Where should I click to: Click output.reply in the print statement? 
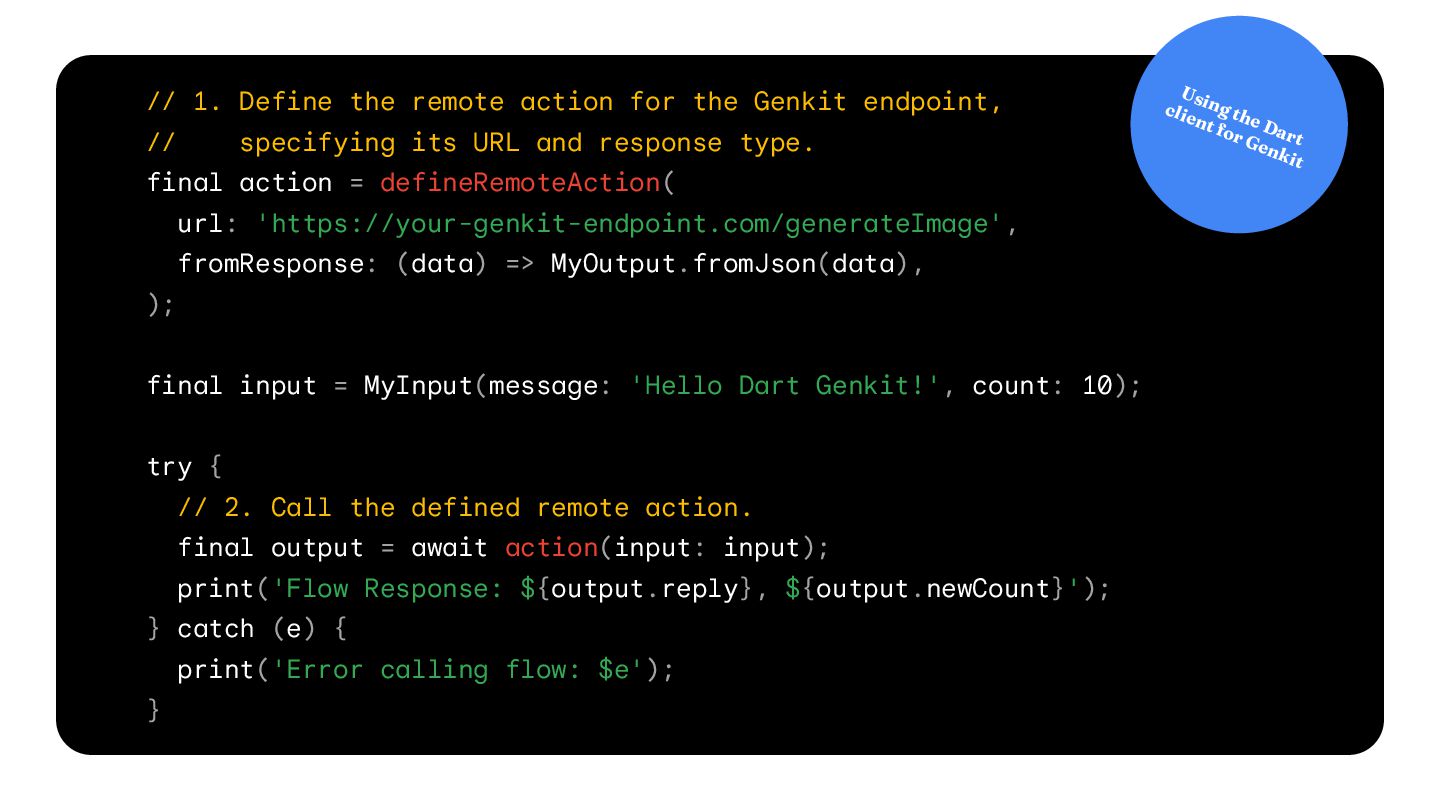[645, 589]
